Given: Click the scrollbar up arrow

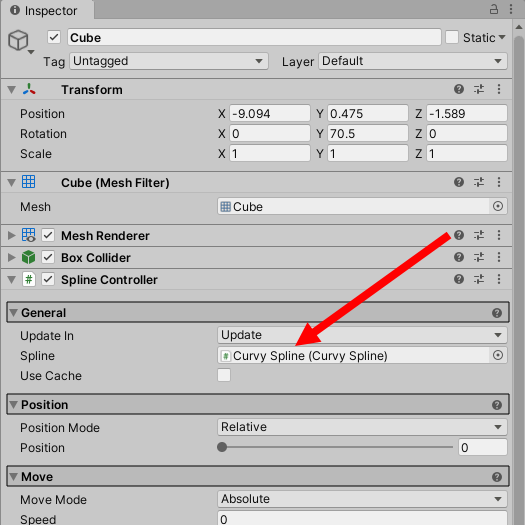Looking at the screenshot, I should (x=519, y=27).
